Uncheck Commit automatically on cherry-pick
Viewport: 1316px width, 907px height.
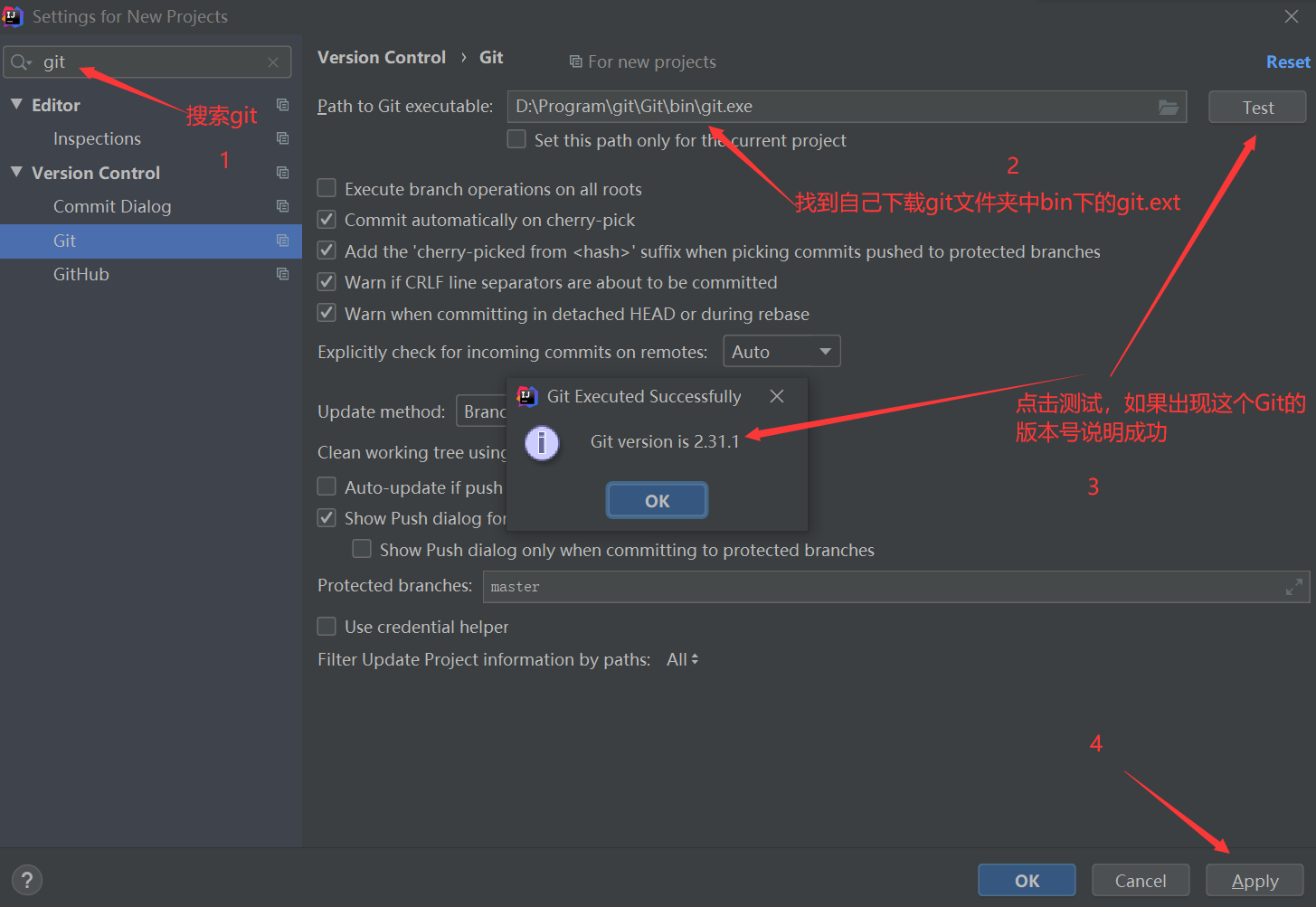point(327,220)
